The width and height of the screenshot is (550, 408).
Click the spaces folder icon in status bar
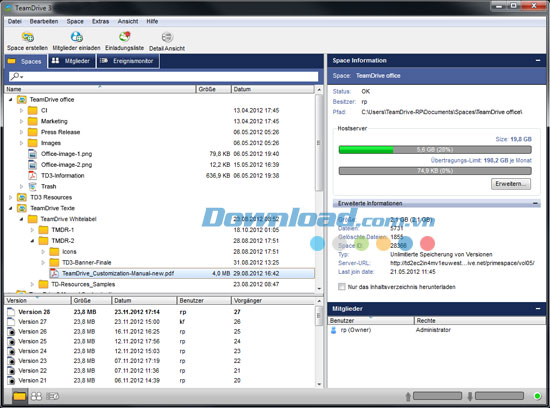point(19,396)
